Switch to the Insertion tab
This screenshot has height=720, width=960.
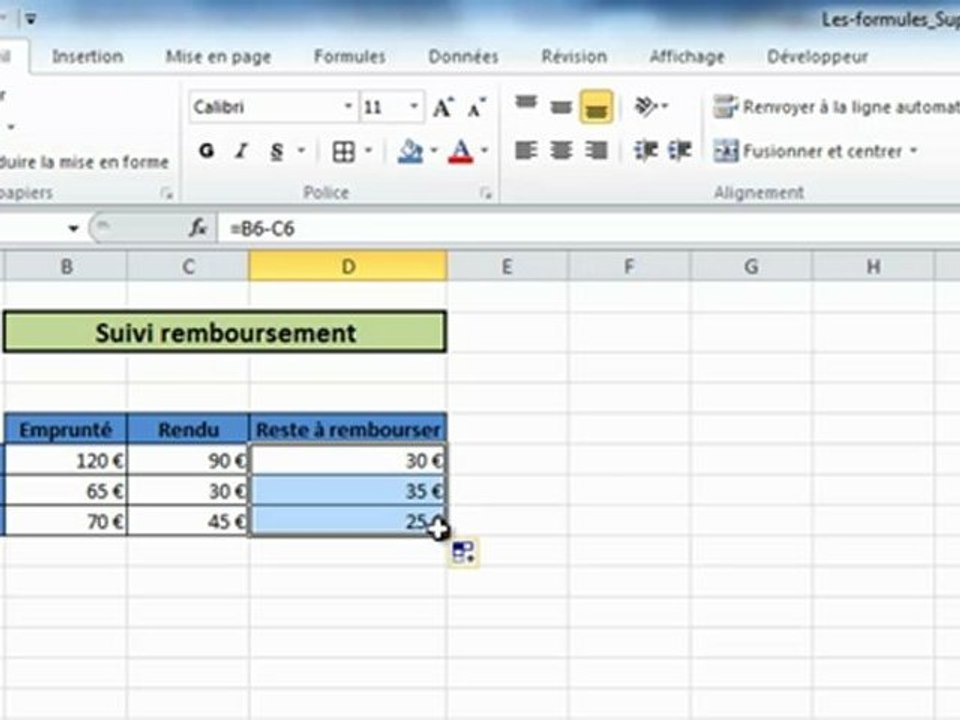88,57
